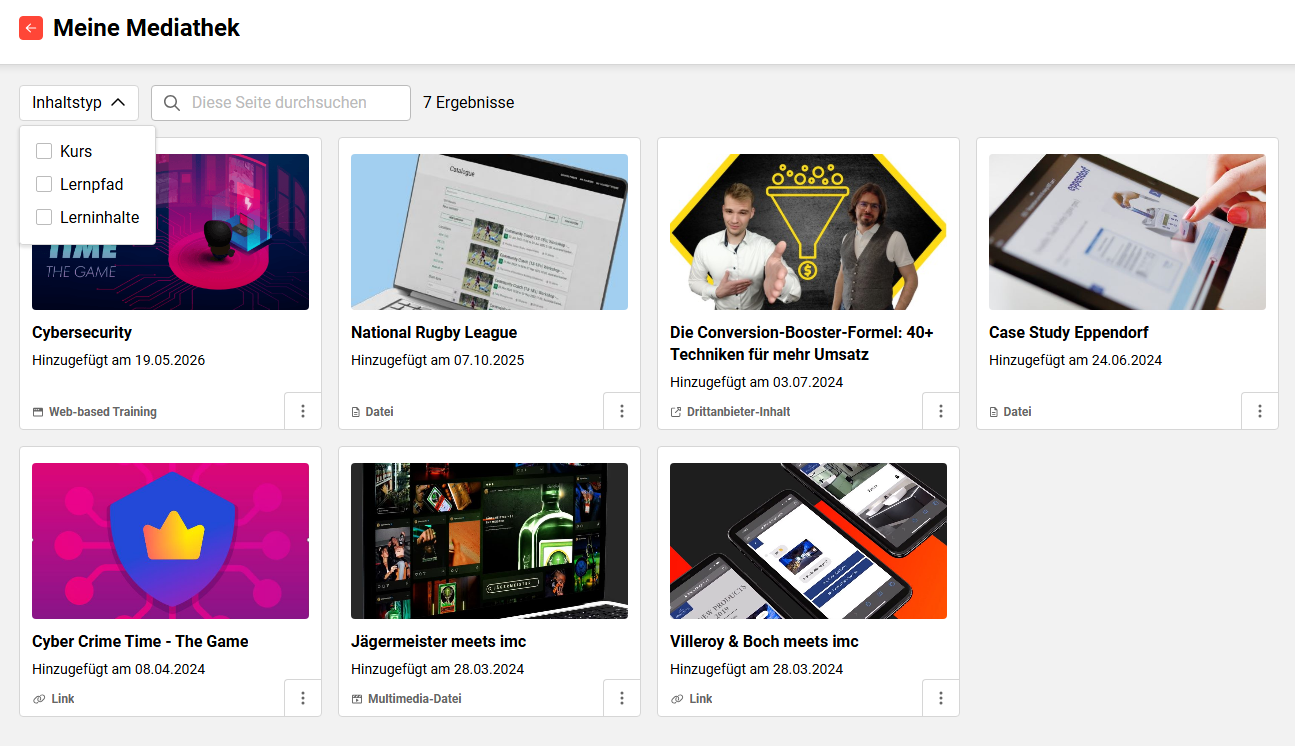Click the red back arrow icon
The height and width of the screenshot is (746, 1295).
[31, 28]
